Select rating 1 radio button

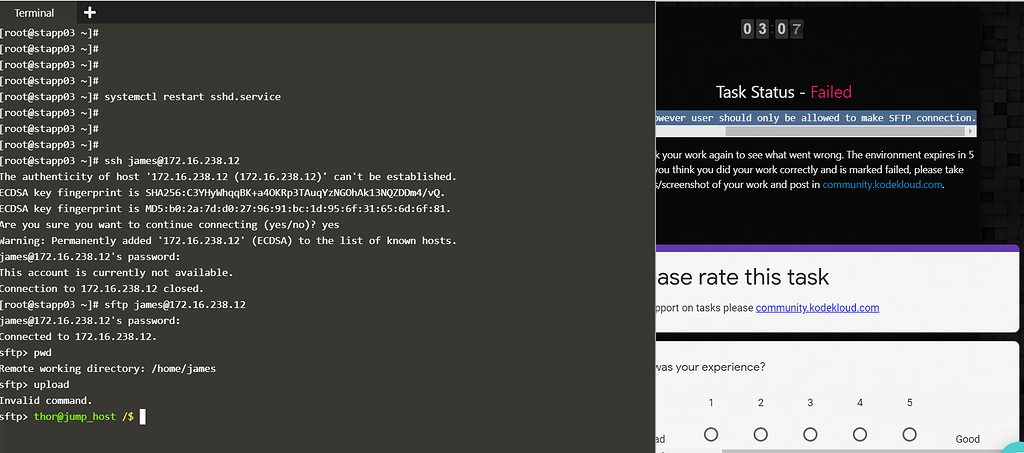[x=711, y=435]
